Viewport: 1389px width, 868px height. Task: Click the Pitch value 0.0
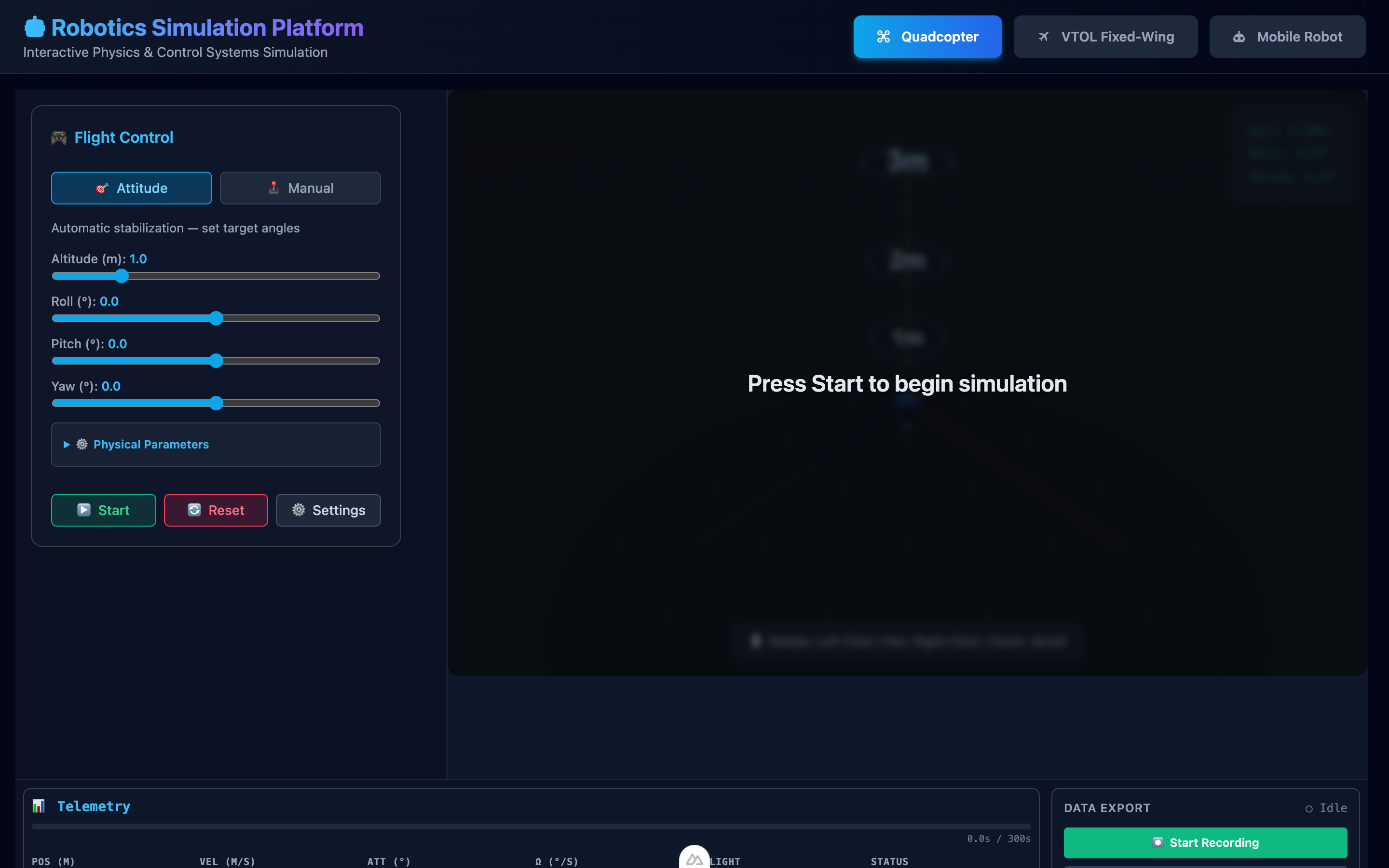point(118,344)
